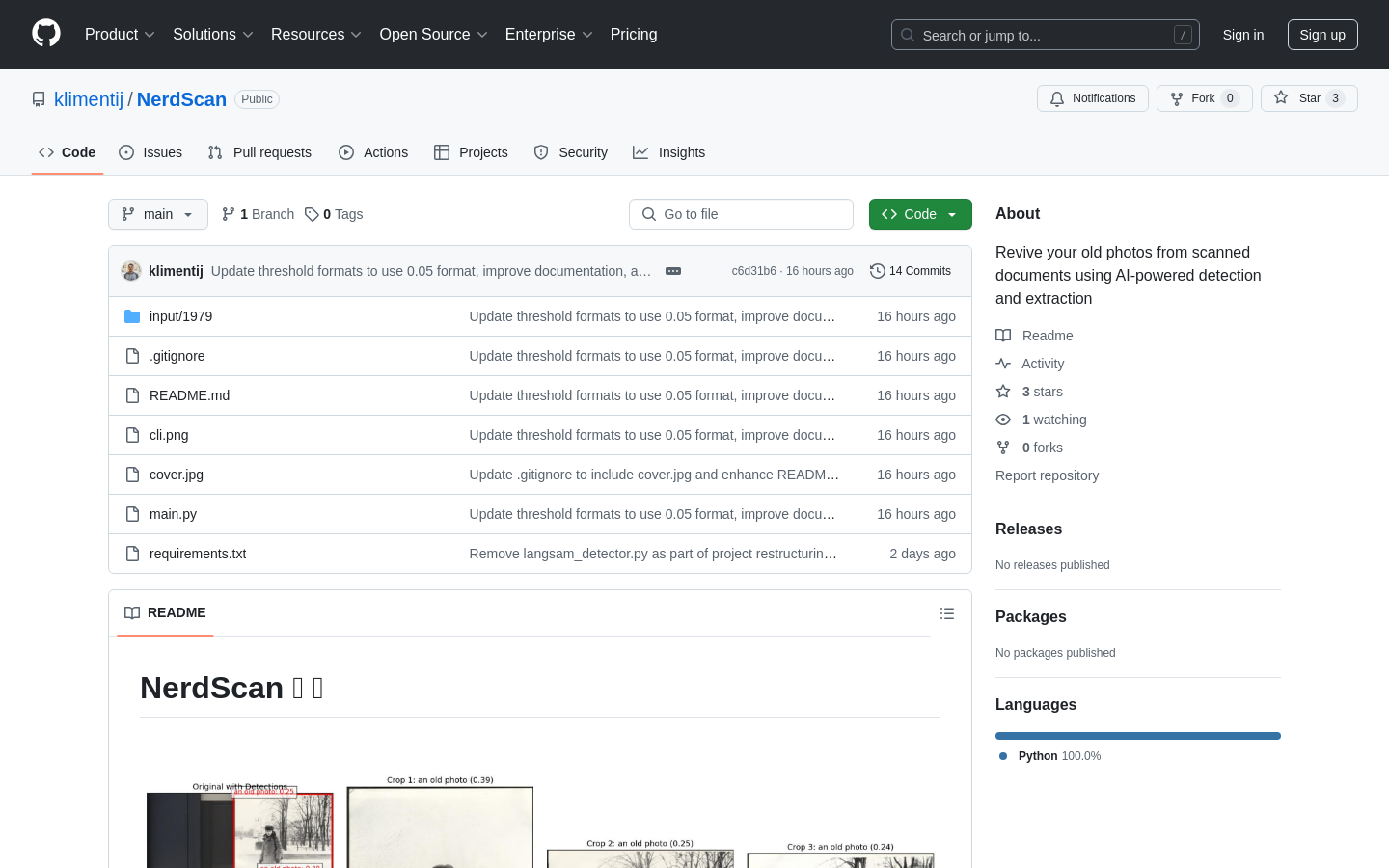Viewport: 1389px width, 868px height.
Task: Click the main.py file icon
Action: click(x=132, y=514)
